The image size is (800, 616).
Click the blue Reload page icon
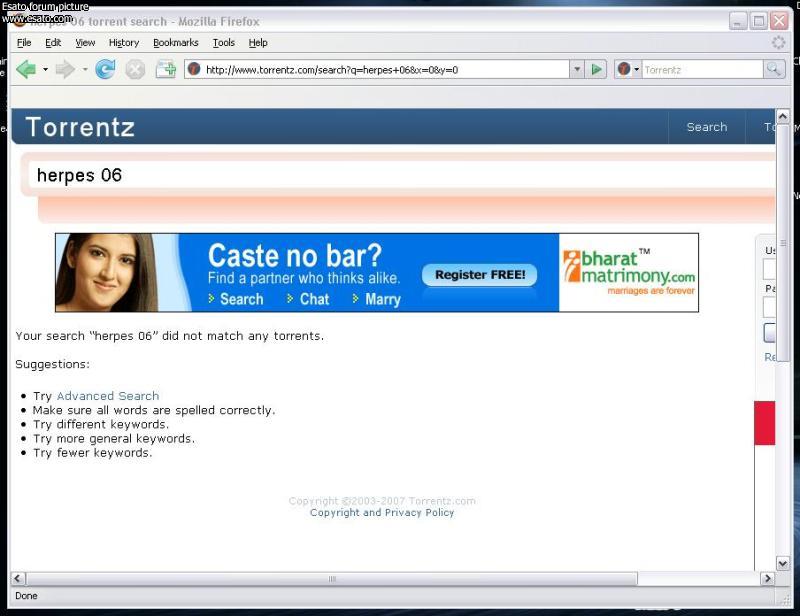(x=105, y=69)
